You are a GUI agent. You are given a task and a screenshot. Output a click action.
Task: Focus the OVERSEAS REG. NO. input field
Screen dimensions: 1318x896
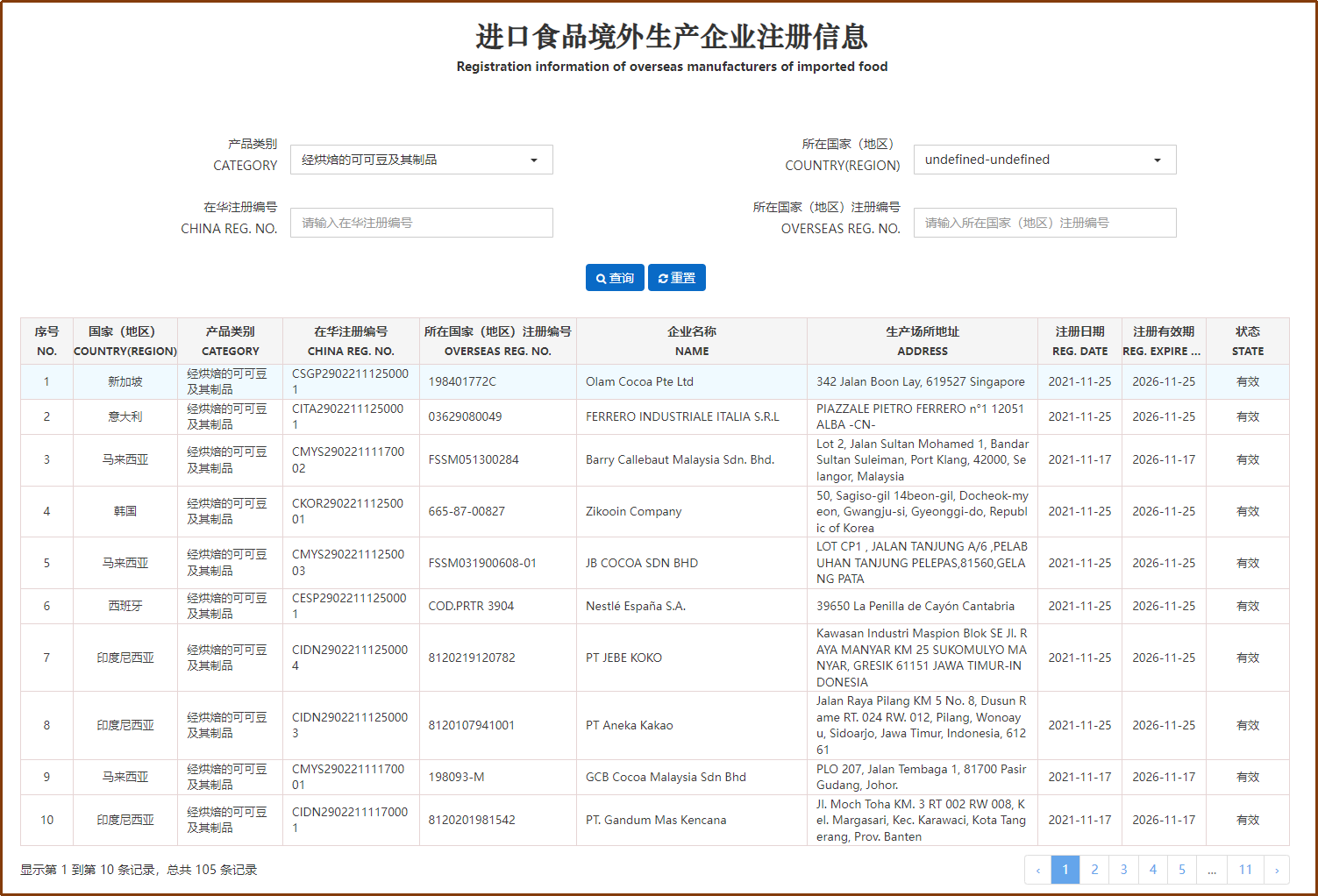click(1044, 223)
